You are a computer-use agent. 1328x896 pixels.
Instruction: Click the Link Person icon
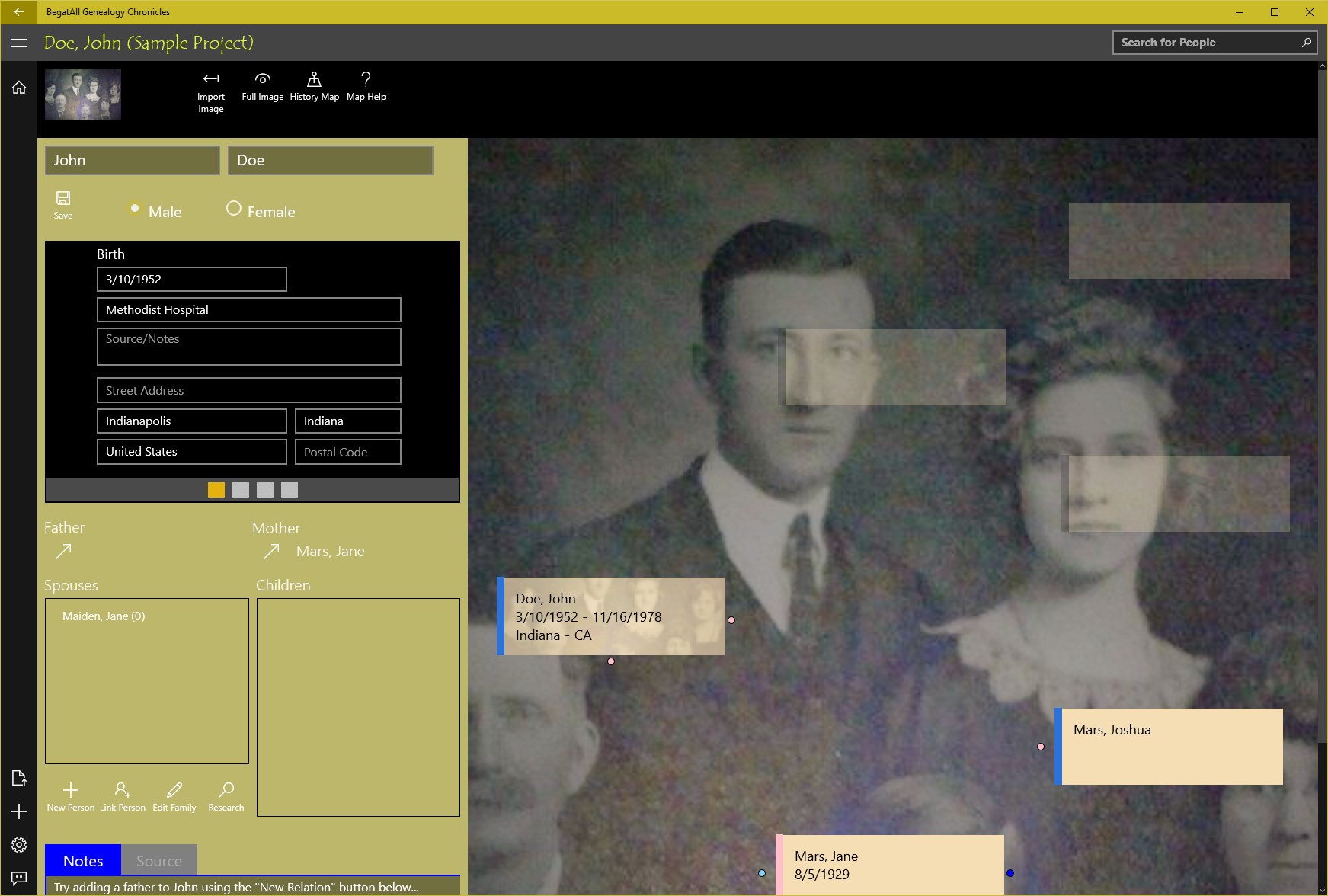123,797
